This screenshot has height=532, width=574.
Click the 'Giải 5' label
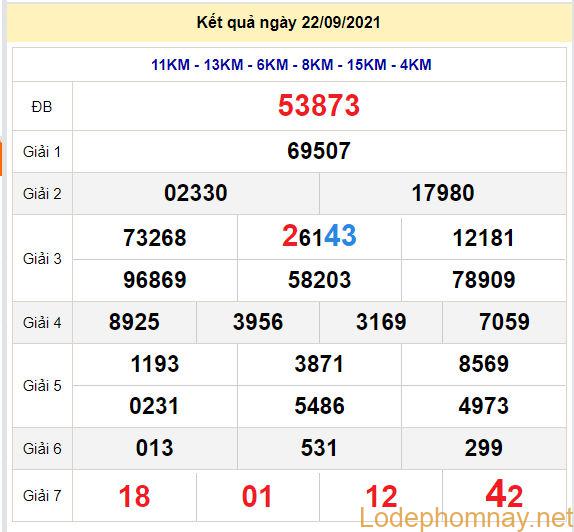coord(42,385)
